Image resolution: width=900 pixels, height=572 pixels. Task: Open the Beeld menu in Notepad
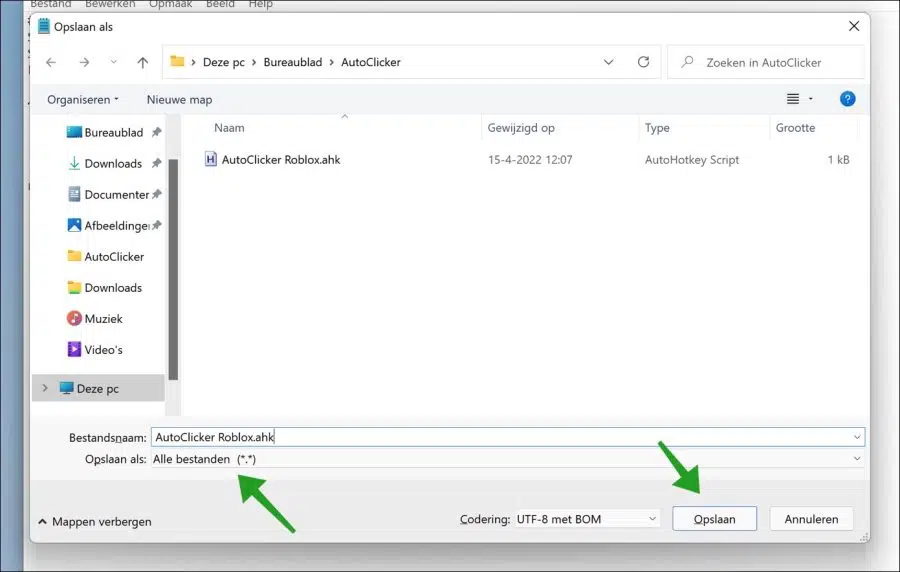point(220,4)
